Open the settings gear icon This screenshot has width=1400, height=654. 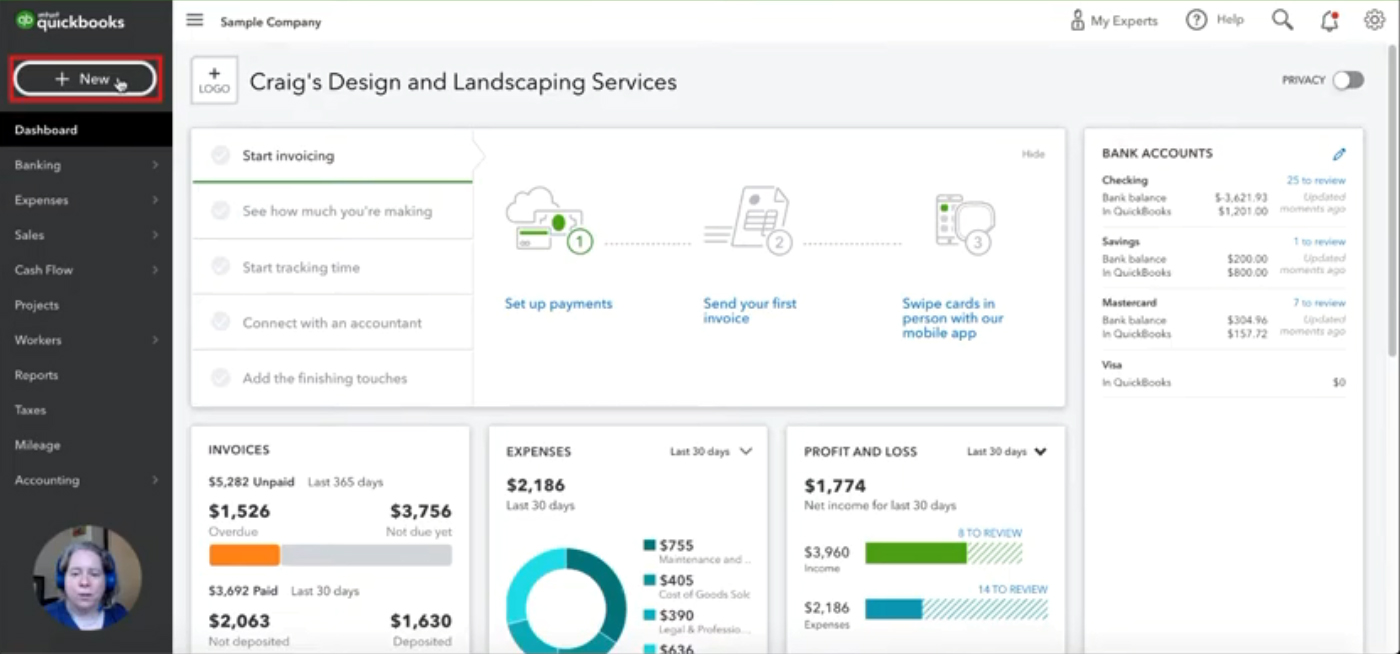click(1374, 20)
